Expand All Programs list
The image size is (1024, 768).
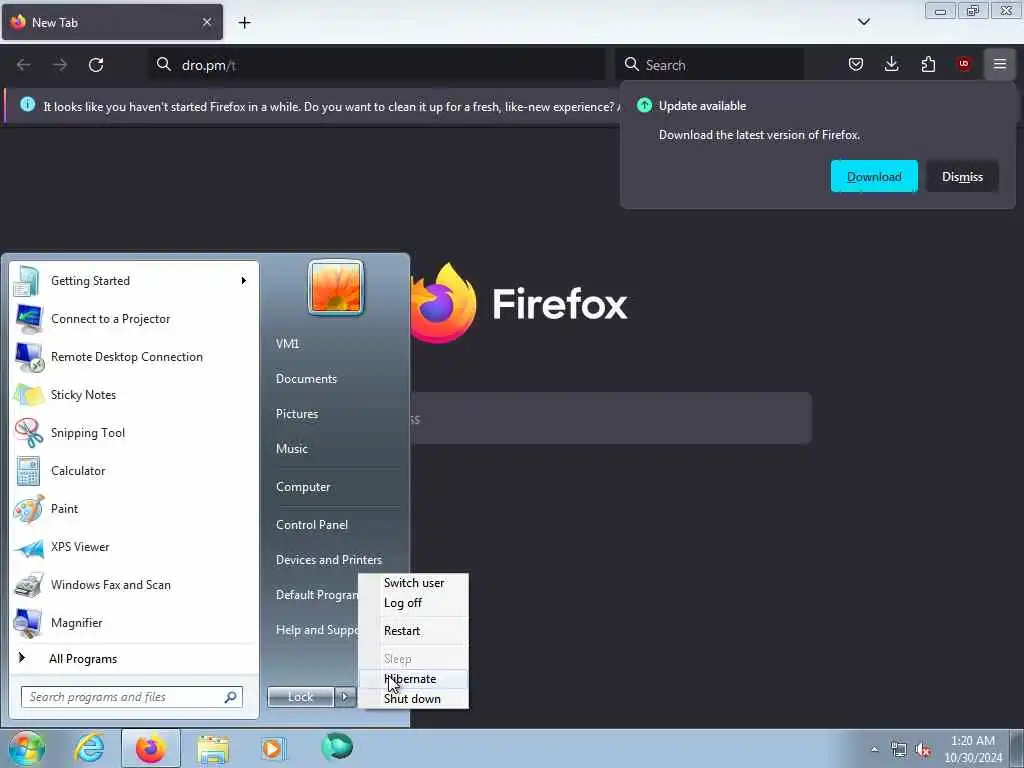[x=134, y=659]
